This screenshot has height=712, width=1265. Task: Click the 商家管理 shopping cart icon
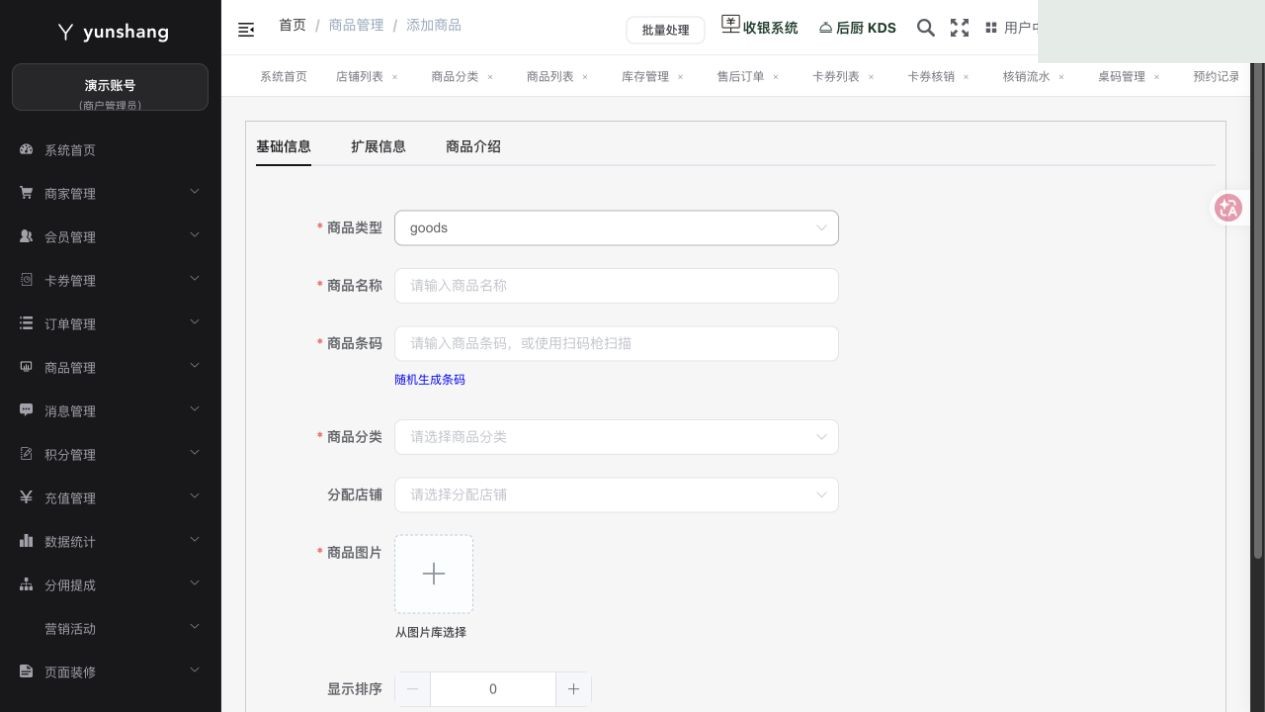coord(27,193)
